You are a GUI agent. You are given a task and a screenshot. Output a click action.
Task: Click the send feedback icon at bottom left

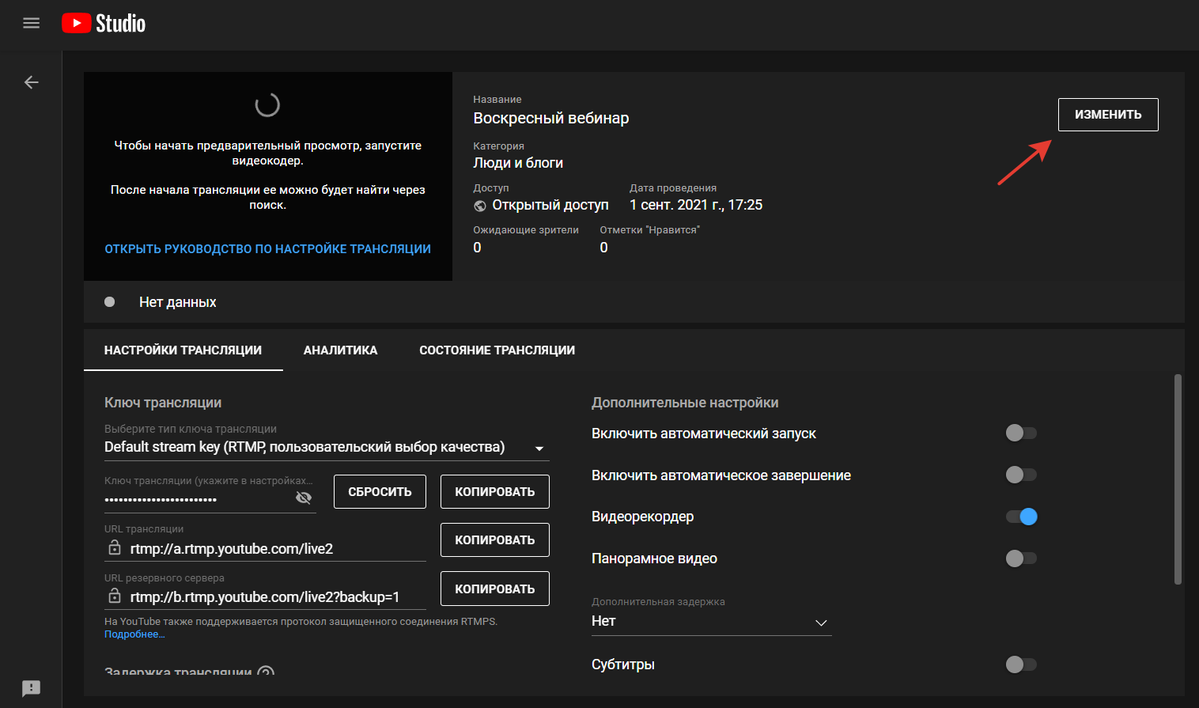tap(31, 688)
